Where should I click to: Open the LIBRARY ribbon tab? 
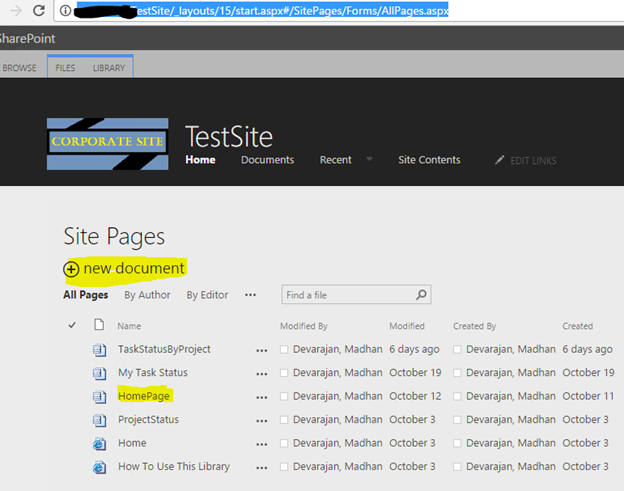click(x=109, y=68)
